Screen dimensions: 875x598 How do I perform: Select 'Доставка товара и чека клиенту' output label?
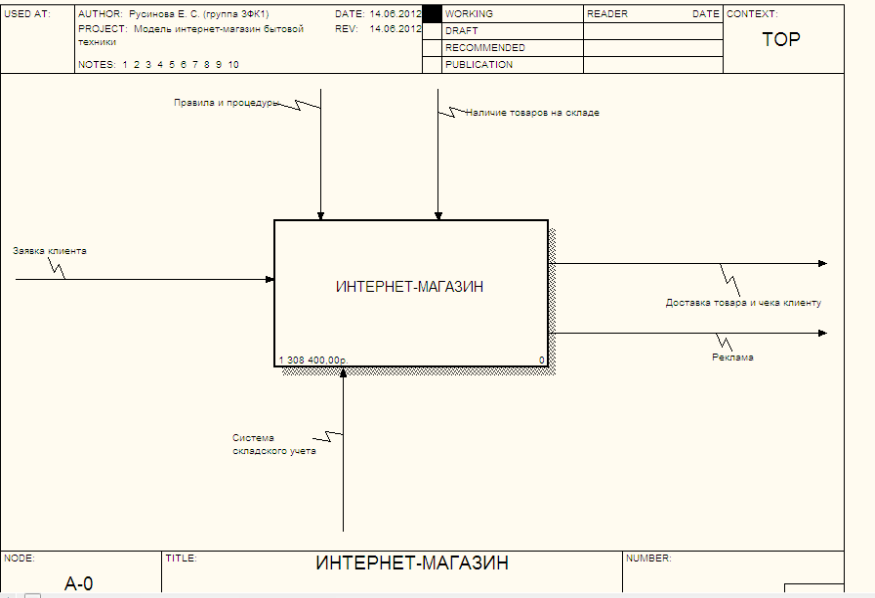743,303
